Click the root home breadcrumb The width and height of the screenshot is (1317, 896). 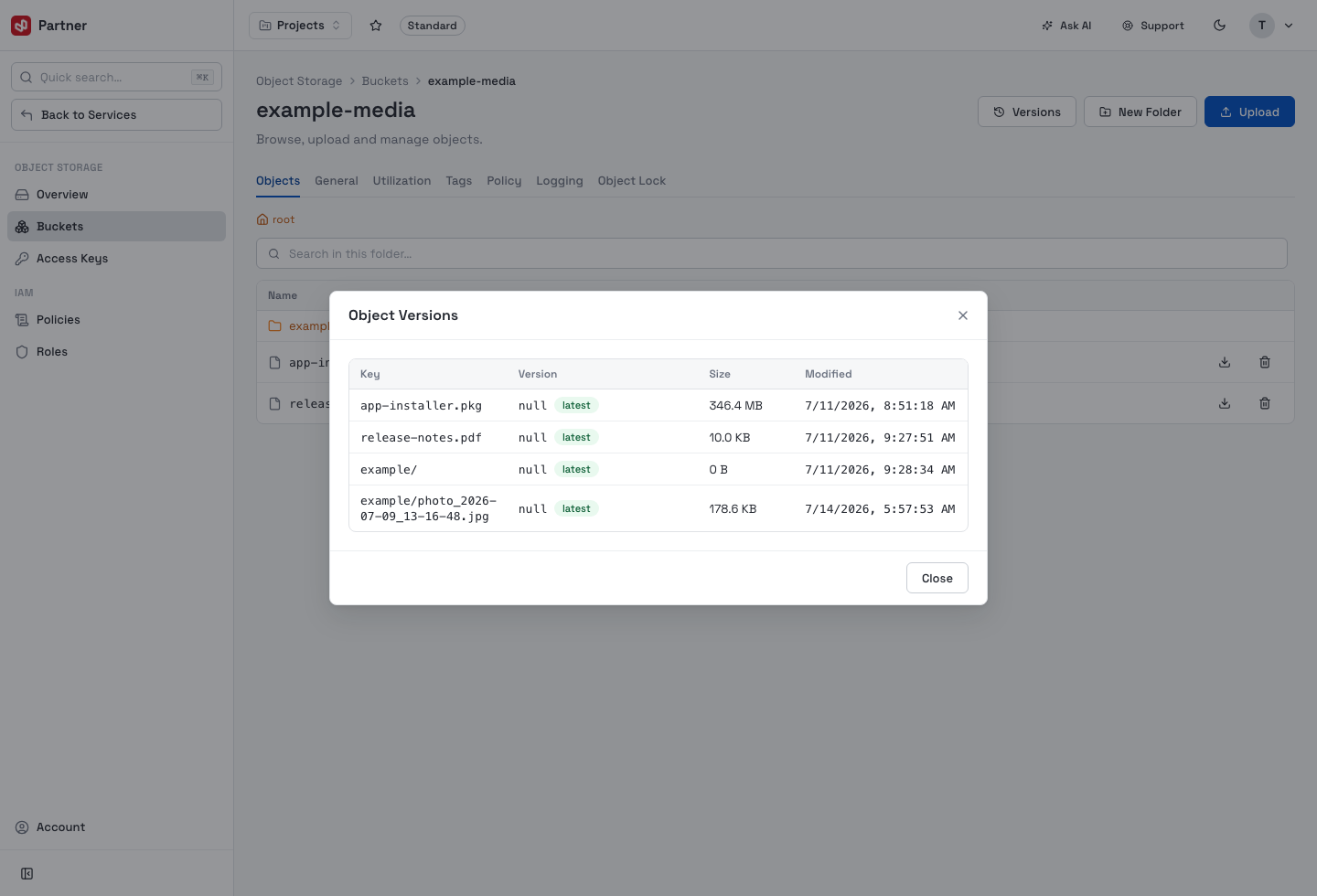(275, 219)
